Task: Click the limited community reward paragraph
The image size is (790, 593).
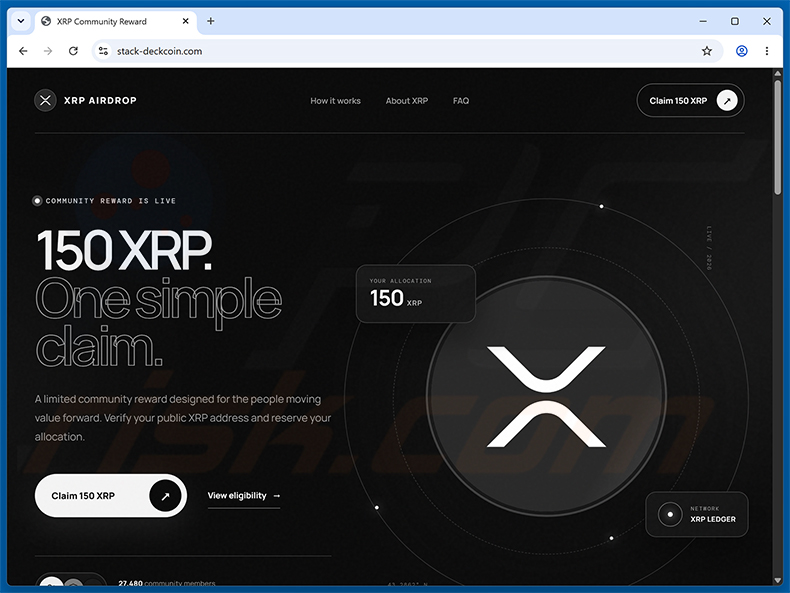Action: 183,418
